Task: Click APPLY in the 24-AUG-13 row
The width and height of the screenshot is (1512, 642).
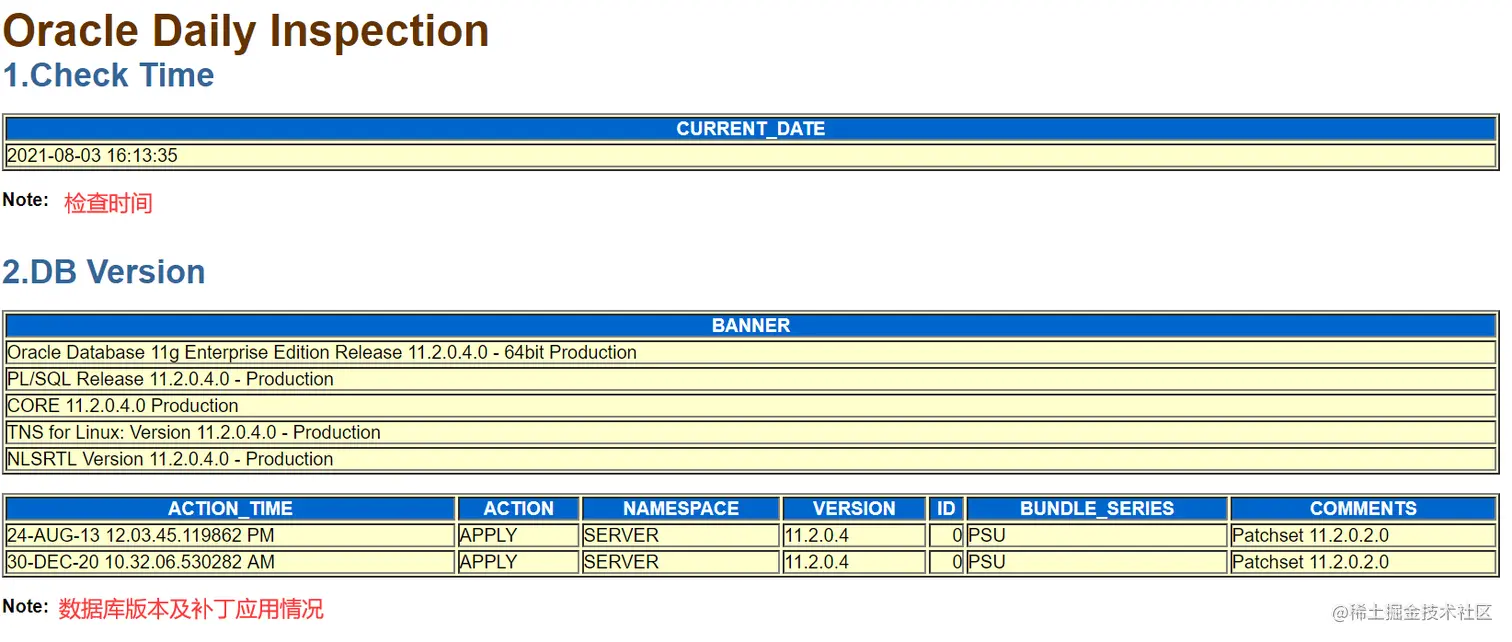Action: click(x=519, y=535)
